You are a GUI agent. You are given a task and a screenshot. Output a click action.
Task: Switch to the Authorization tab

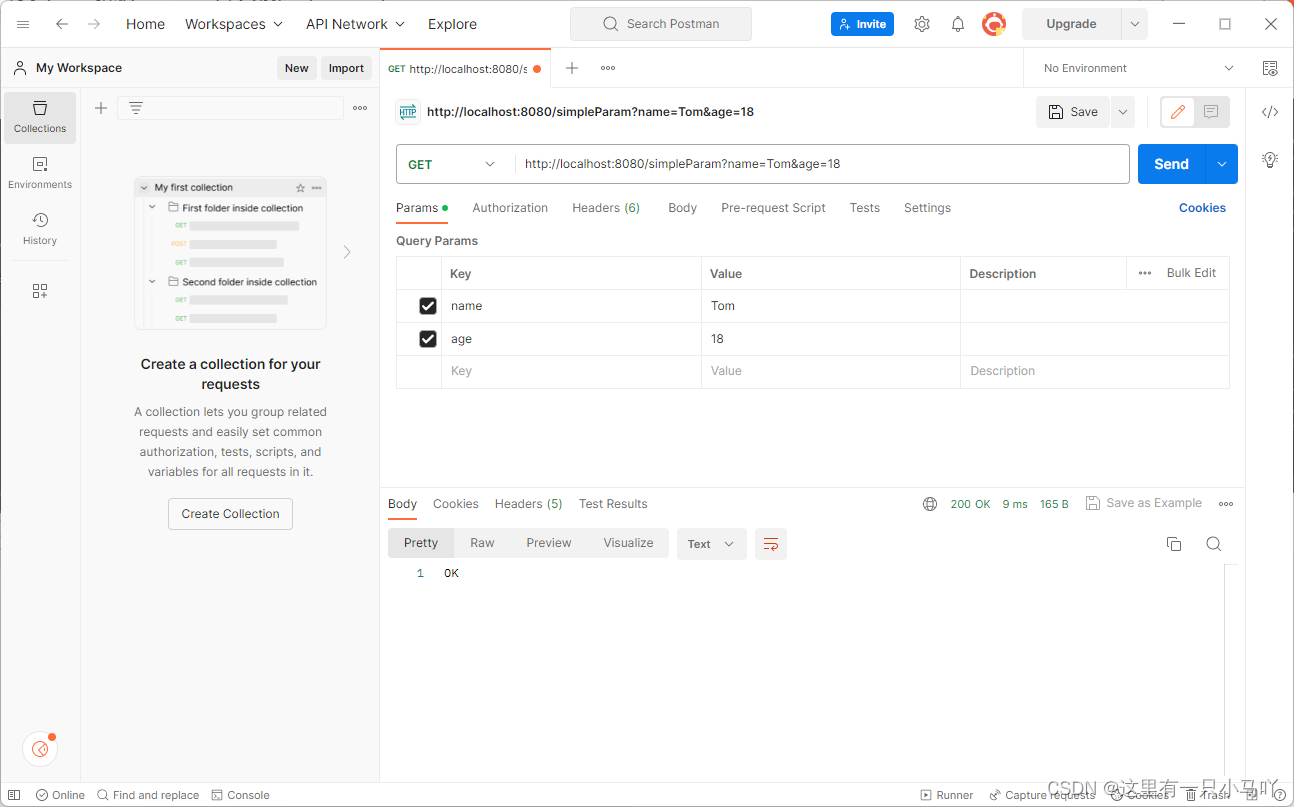click(510, 208)
